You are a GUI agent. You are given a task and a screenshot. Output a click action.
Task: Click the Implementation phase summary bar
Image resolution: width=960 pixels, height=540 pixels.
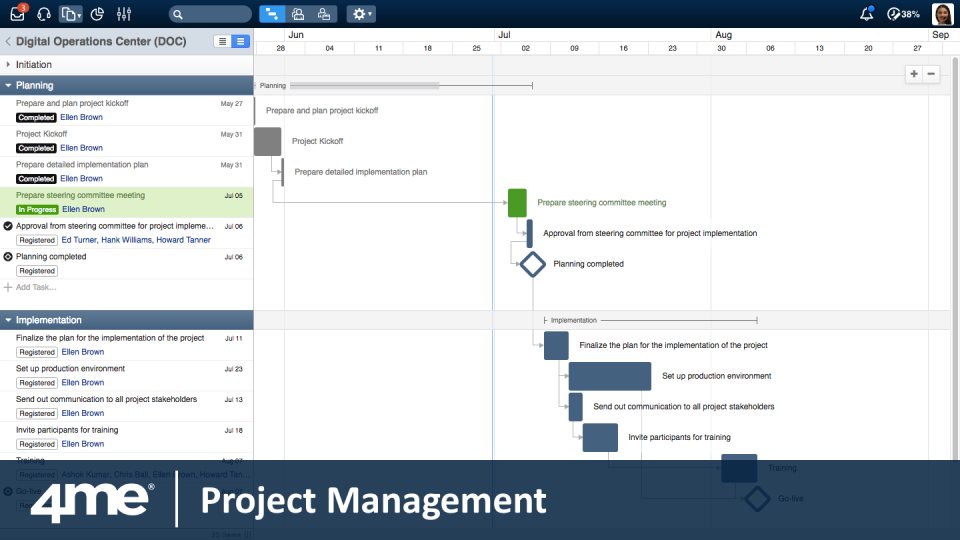pos(650,320)
